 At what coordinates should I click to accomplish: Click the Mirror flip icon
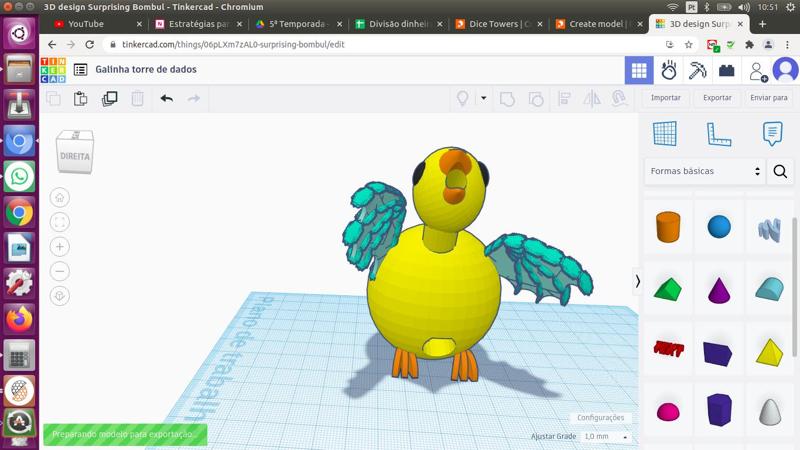pyautogui.click(x=591, y=98)
